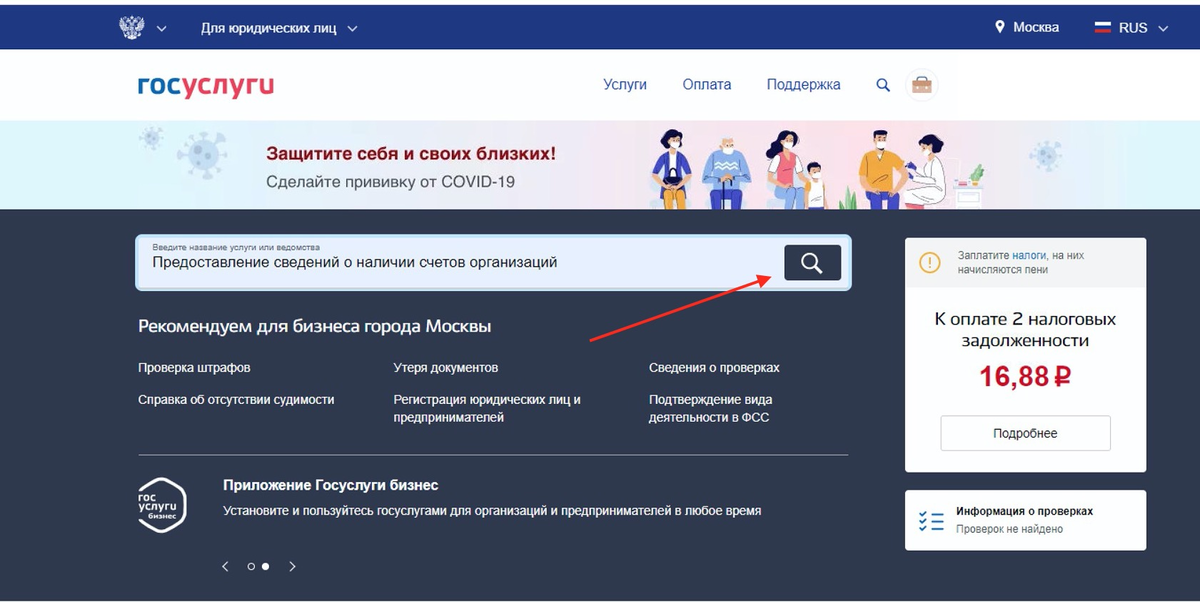Open 'Сведения о проверках' link

(x=714, y=368)
